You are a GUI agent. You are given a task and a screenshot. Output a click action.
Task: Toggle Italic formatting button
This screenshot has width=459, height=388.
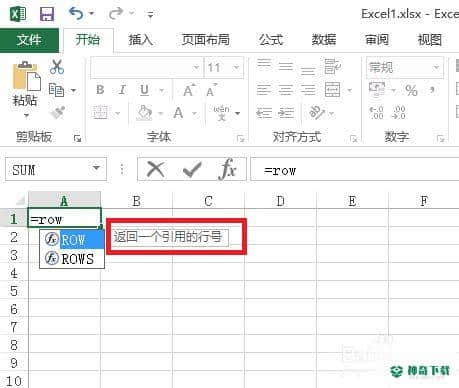[122, 90]
